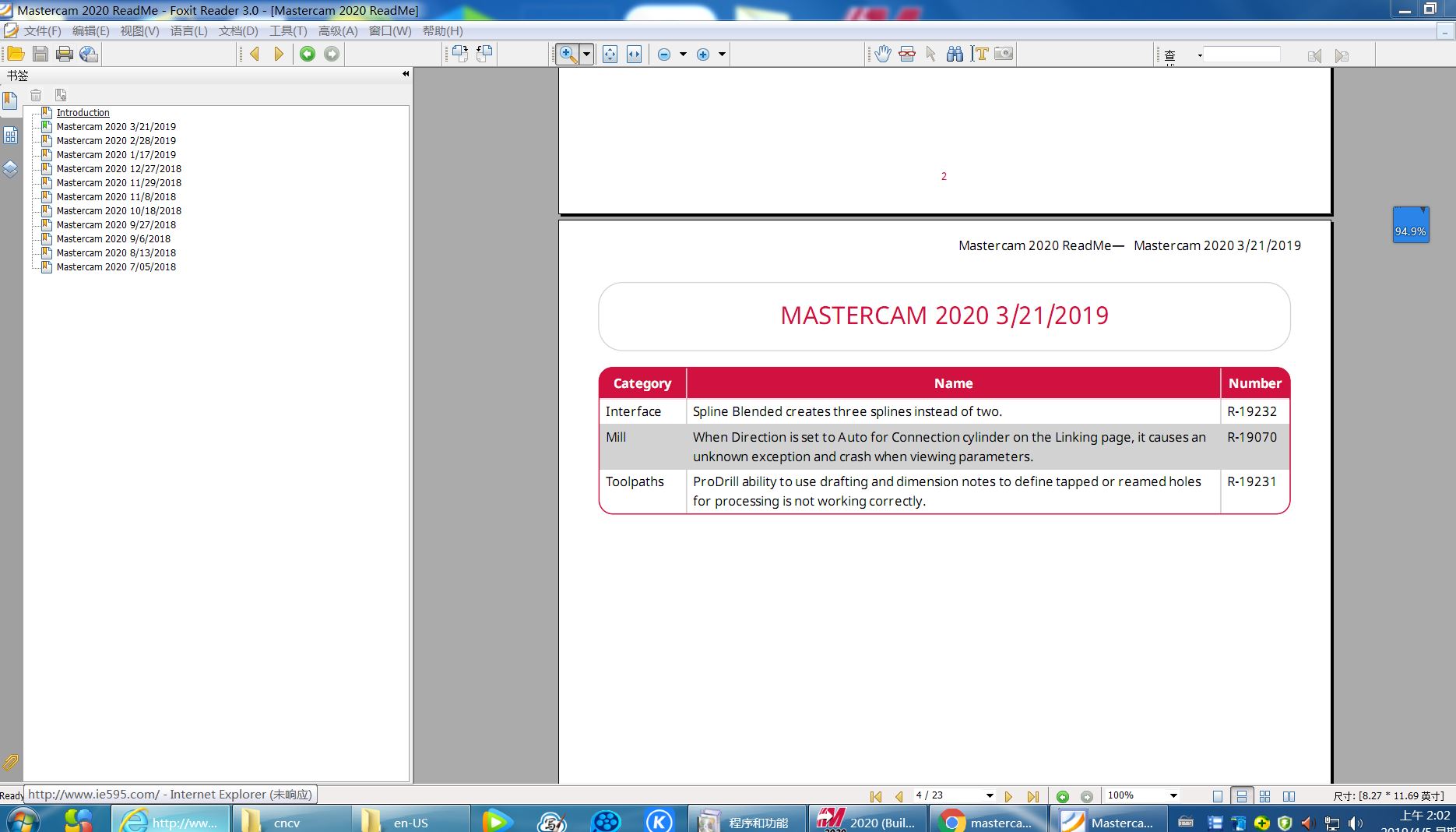
Task: Click the Bookmarks panel tab icon
Action: tap(10, 101)
